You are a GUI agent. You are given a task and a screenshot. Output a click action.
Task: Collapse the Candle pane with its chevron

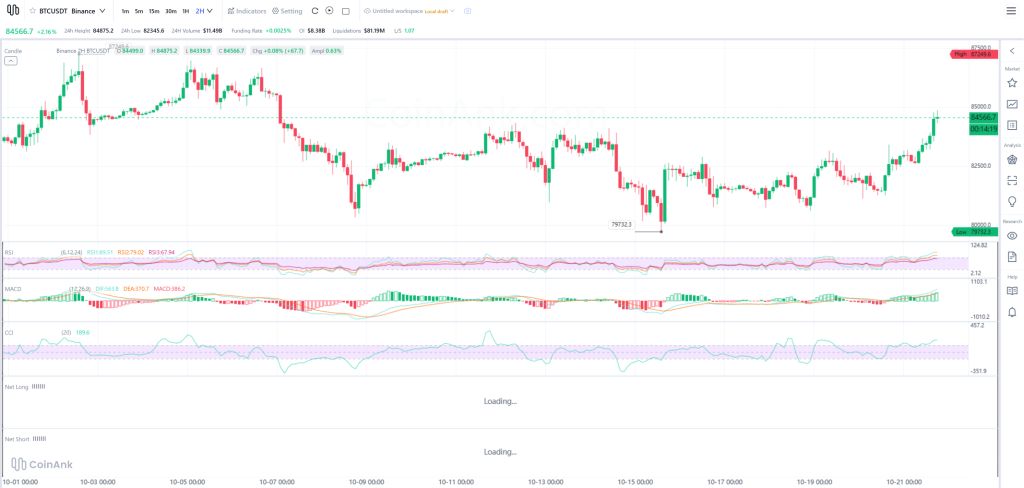click(10, 61)
